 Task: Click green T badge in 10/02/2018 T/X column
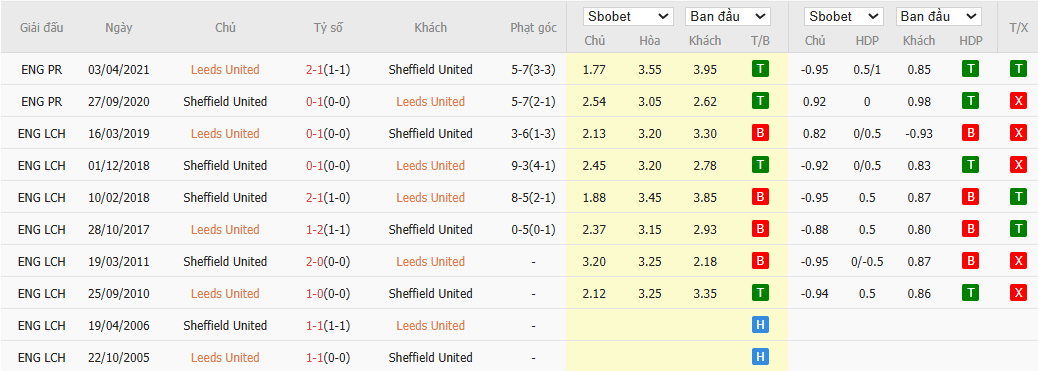click(x=1017, y=197)
